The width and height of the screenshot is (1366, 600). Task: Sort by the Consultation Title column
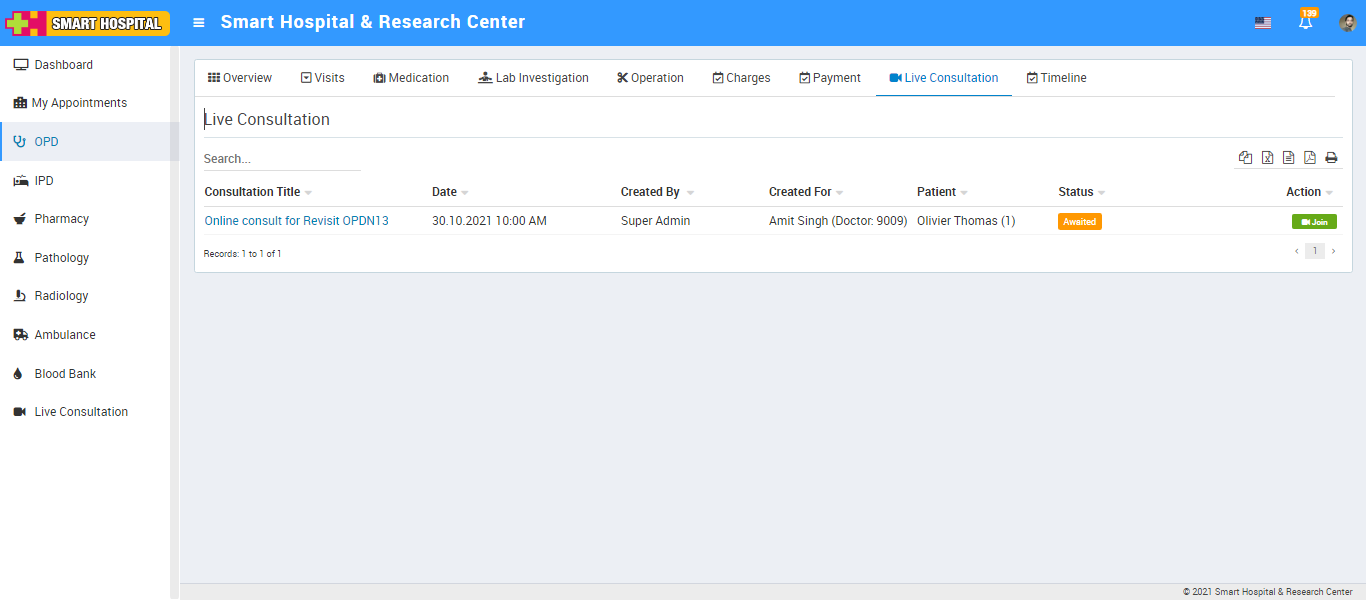[x=252, y=192]
